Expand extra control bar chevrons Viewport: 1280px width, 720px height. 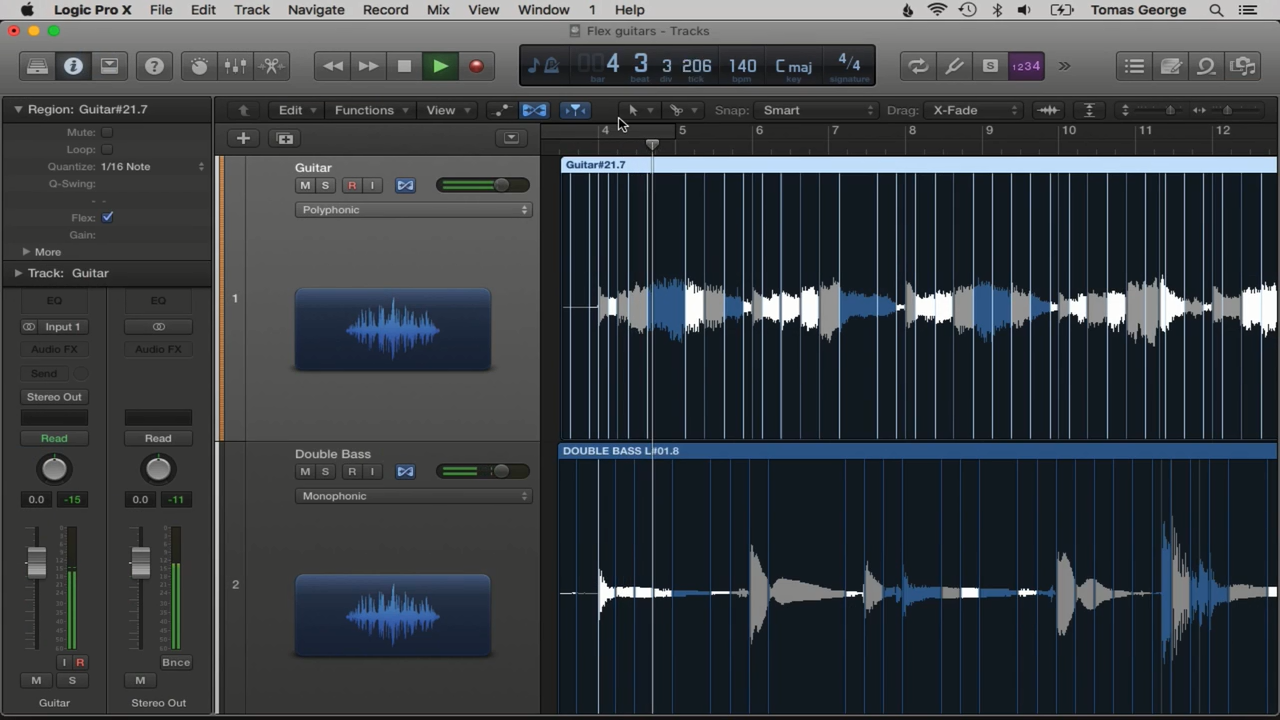1064,66
